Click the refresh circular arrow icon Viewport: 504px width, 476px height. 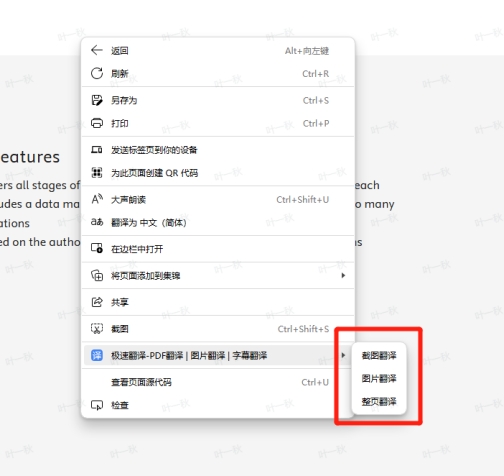(97, 73)
